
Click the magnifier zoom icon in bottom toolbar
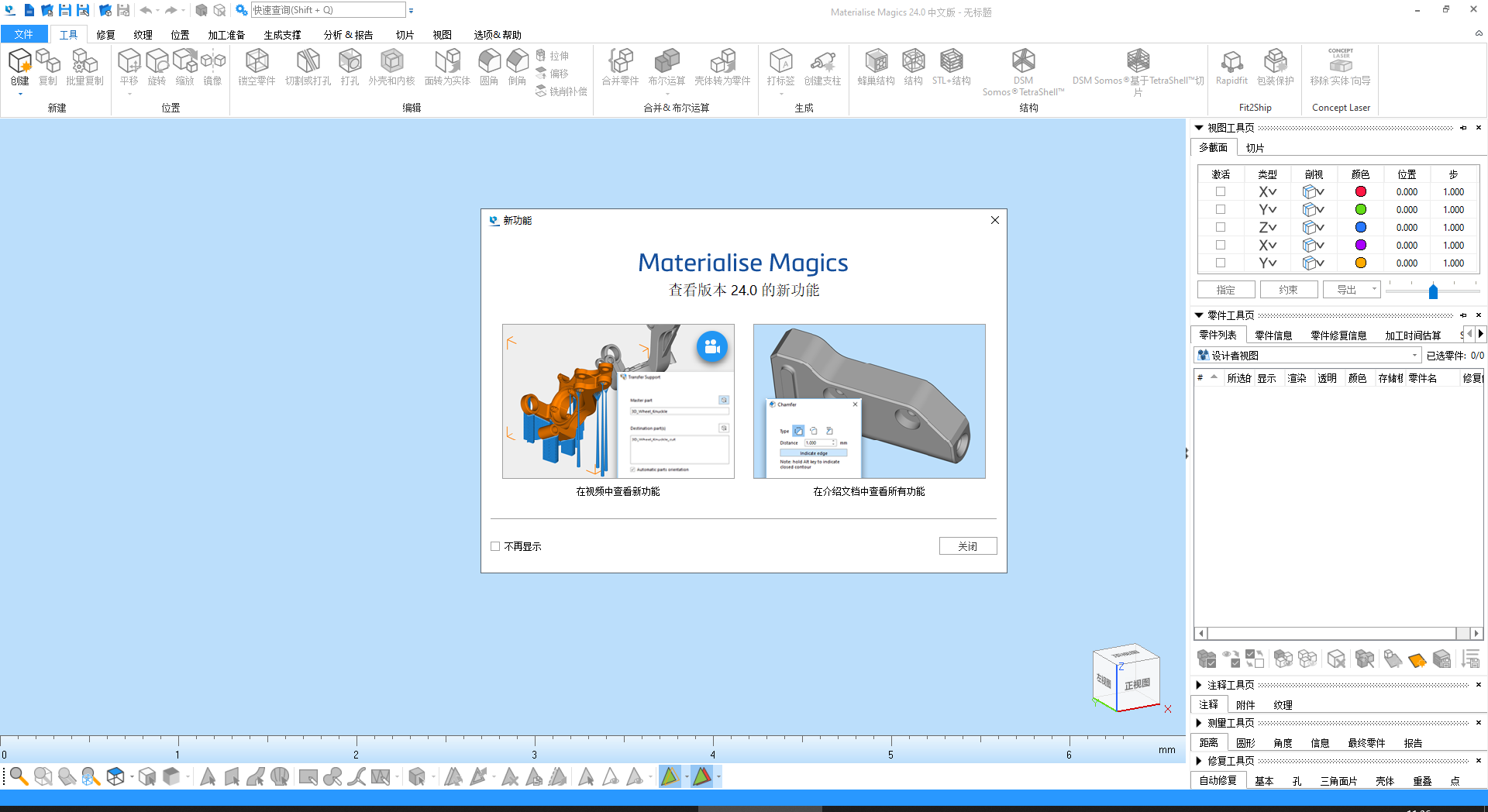[x=19, y=776]
